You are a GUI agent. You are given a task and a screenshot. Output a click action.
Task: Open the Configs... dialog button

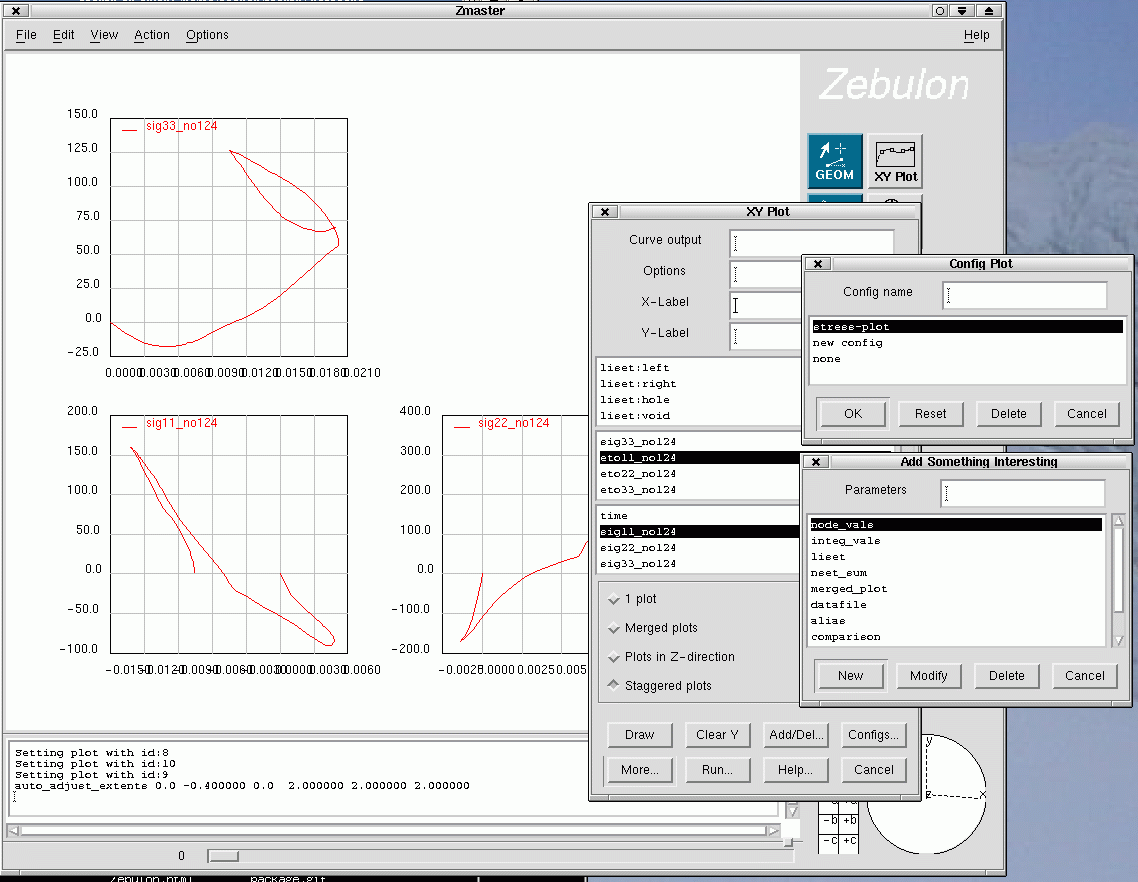[873, 735]
